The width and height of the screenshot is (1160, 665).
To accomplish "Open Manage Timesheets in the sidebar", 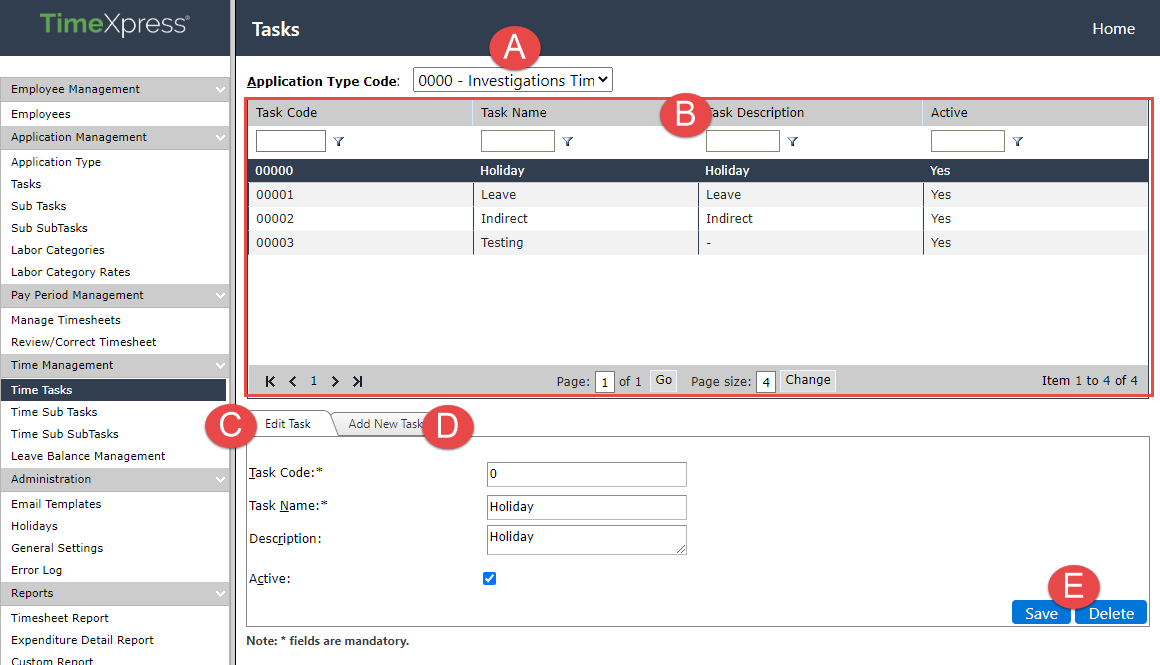I will [65, 320].
